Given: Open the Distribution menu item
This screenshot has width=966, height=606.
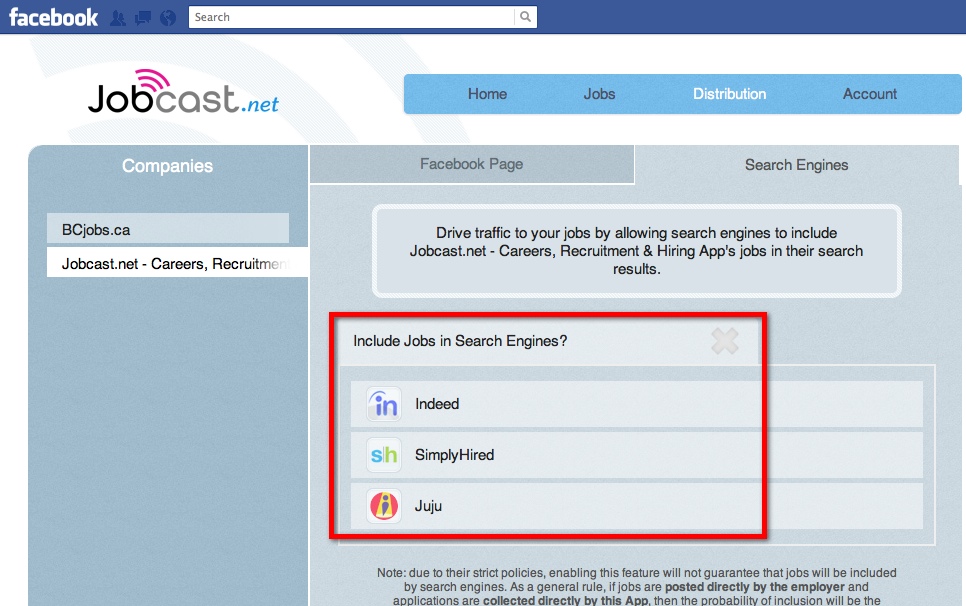Looking at the screenshot, I should (x=729, y=94).
